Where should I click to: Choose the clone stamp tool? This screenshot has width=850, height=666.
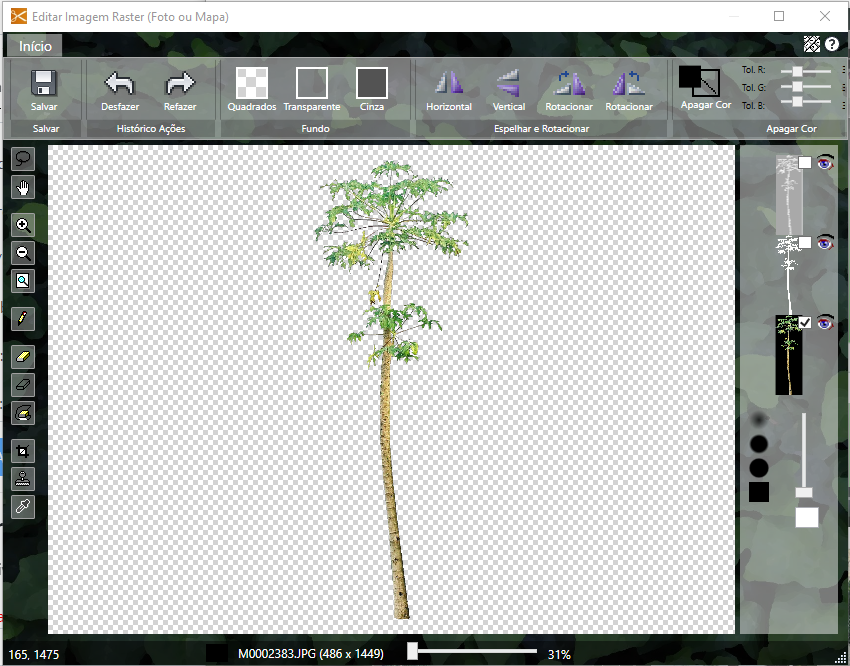(x=22, y=478)
